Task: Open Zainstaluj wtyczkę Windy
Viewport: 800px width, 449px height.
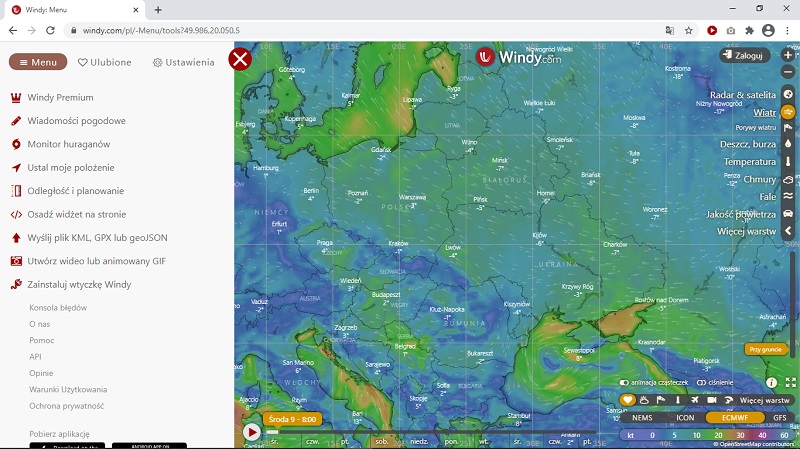Action: tap(71, 285)
